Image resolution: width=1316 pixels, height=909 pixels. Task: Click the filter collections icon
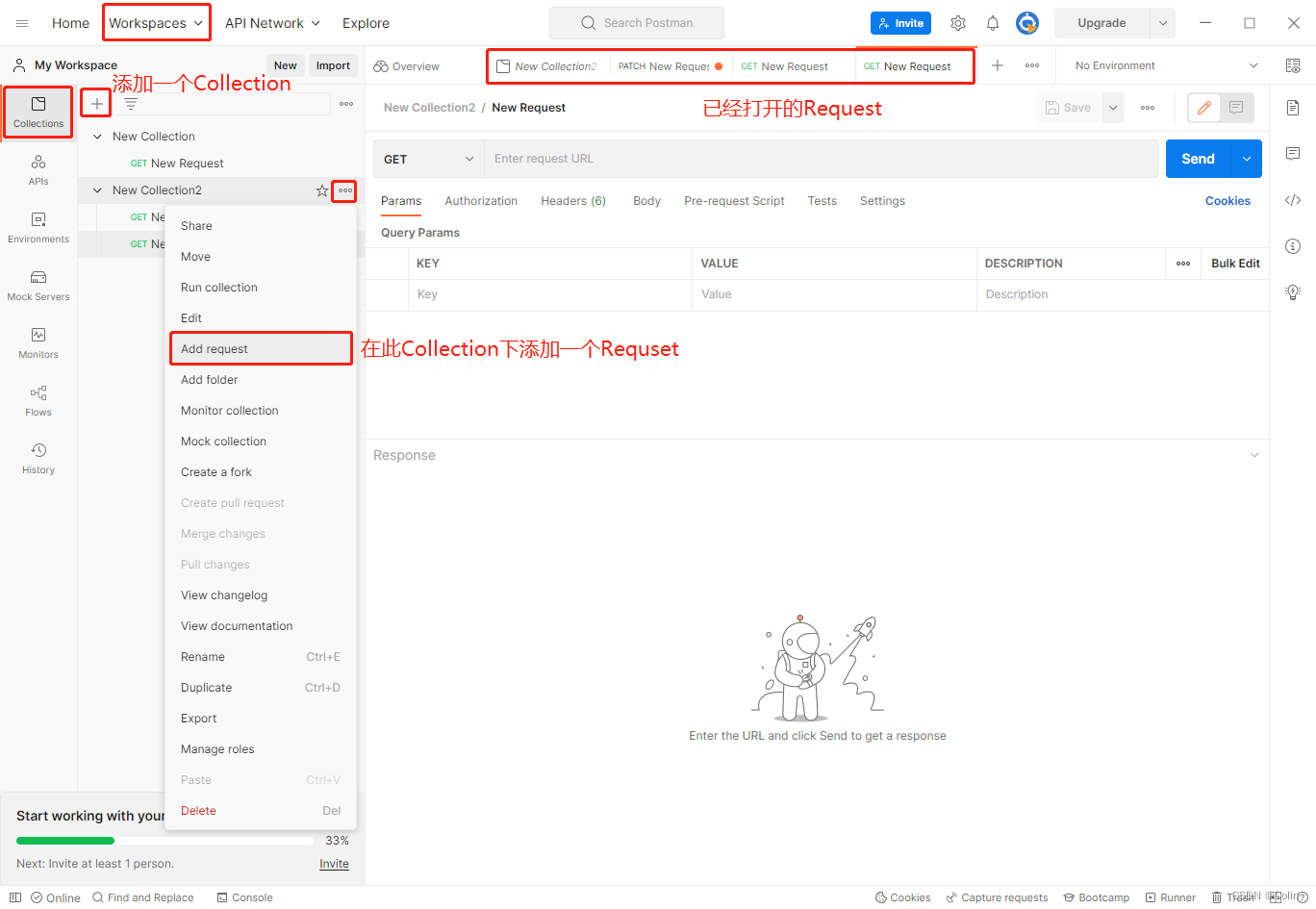[131, 104]
